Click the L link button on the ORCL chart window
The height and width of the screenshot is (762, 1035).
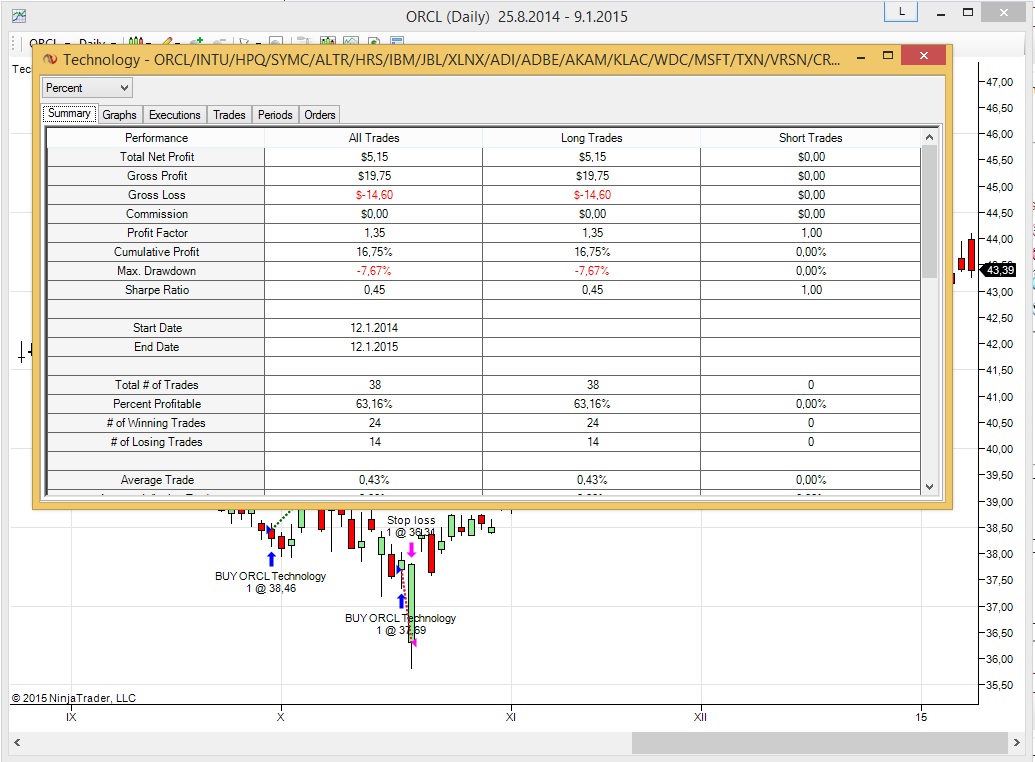click(901, 12)
